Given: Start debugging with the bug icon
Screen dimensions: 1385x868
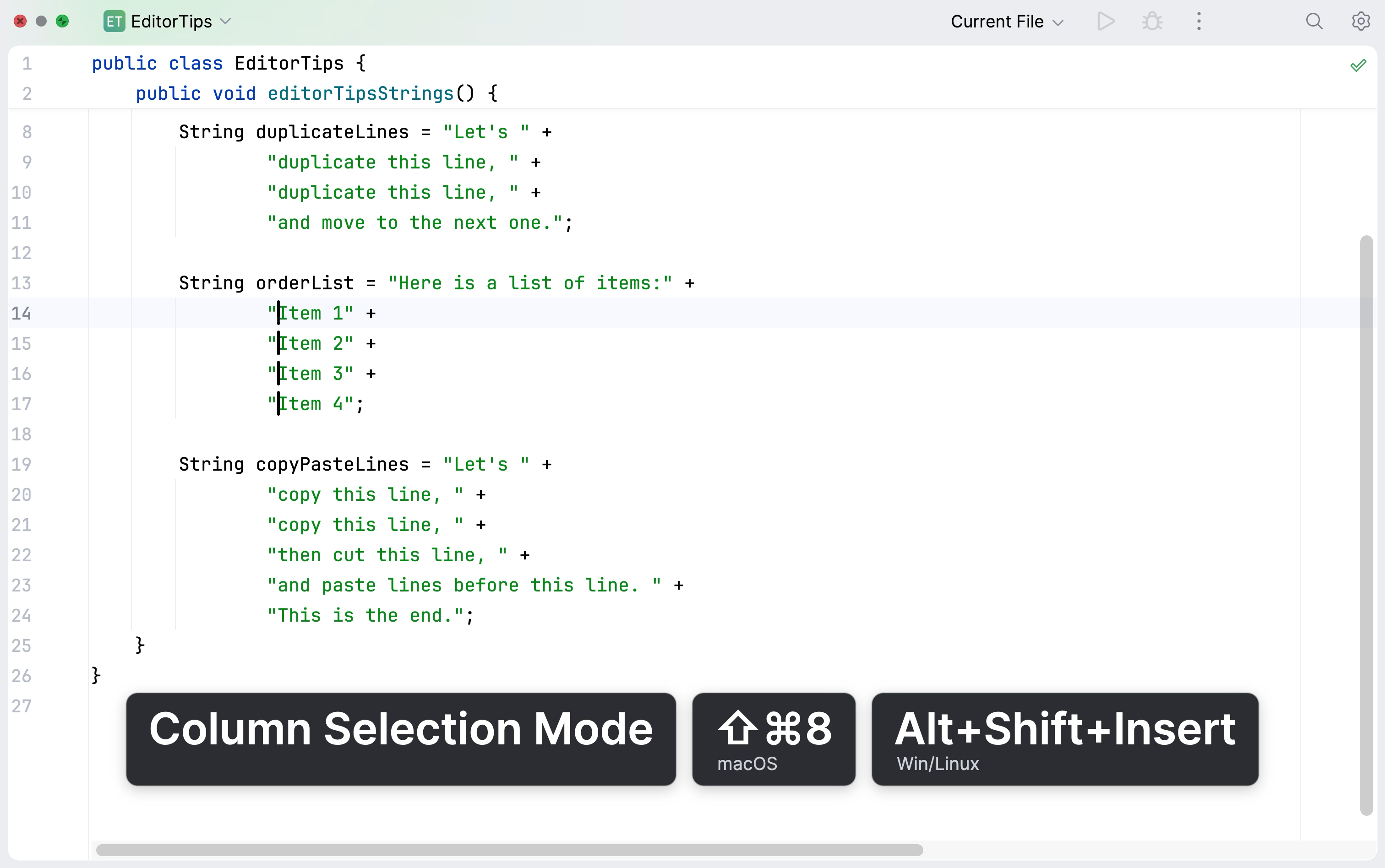Looking at the screenshot, I should 1152,22.
